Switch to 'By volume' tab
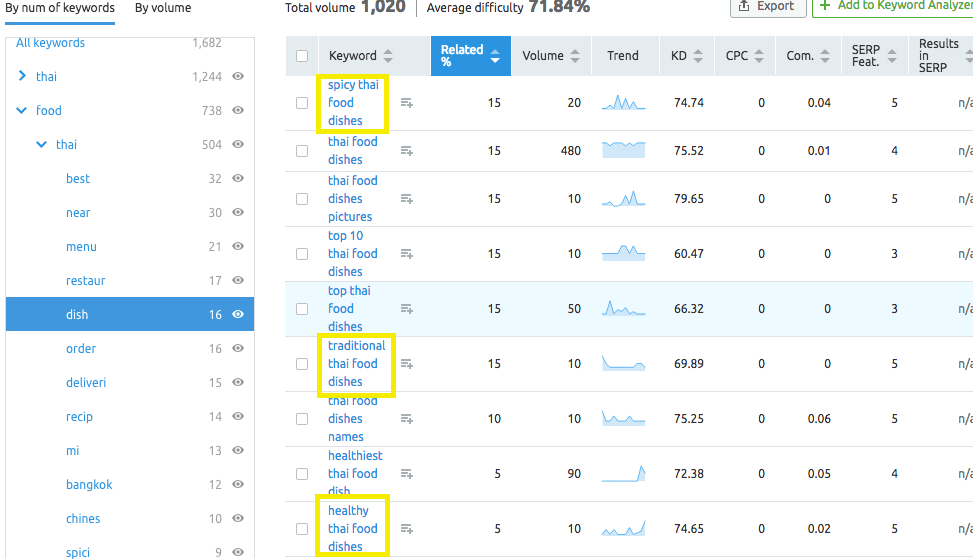 click(x=163, y=9)
